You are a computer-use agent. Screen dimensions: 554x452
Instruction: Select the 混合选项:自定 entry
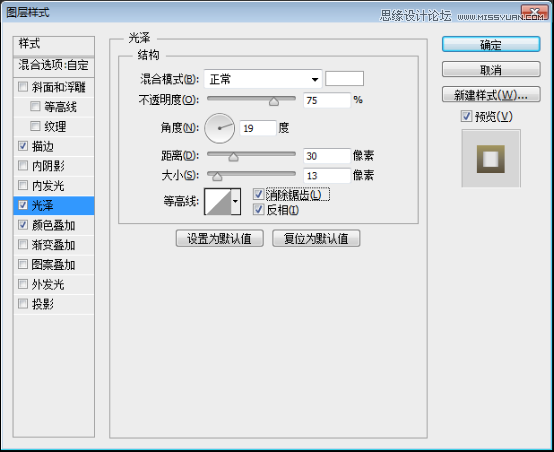click(x=54, y=66)
